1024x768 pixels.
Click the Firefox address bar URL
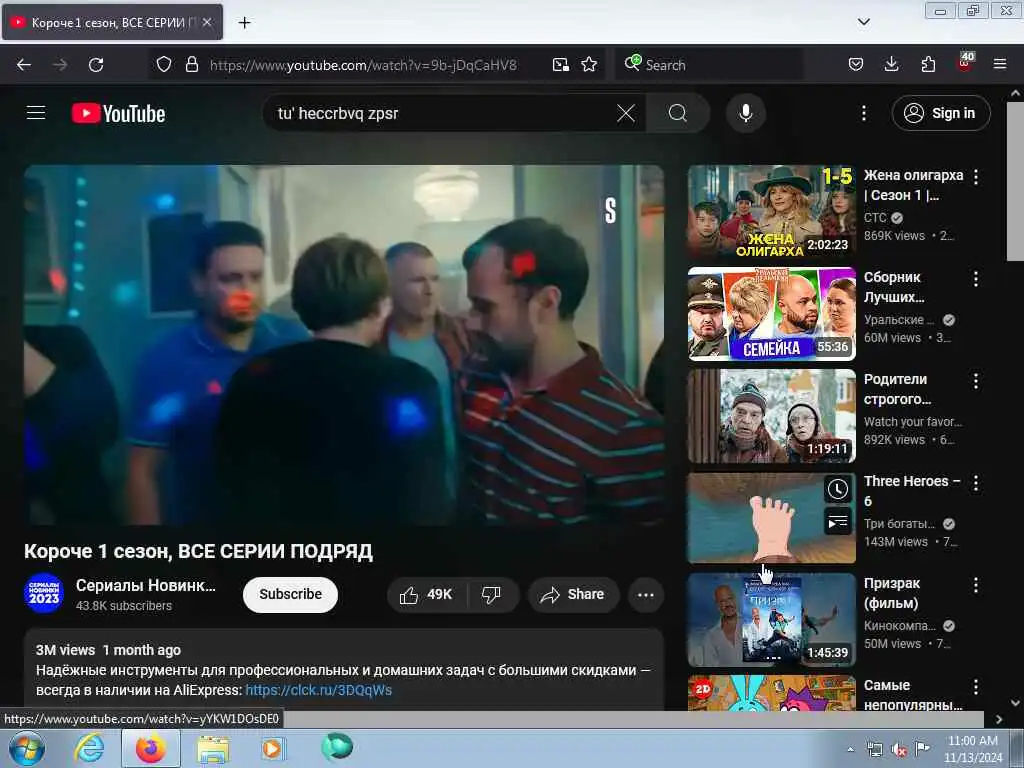coord(363,65)
